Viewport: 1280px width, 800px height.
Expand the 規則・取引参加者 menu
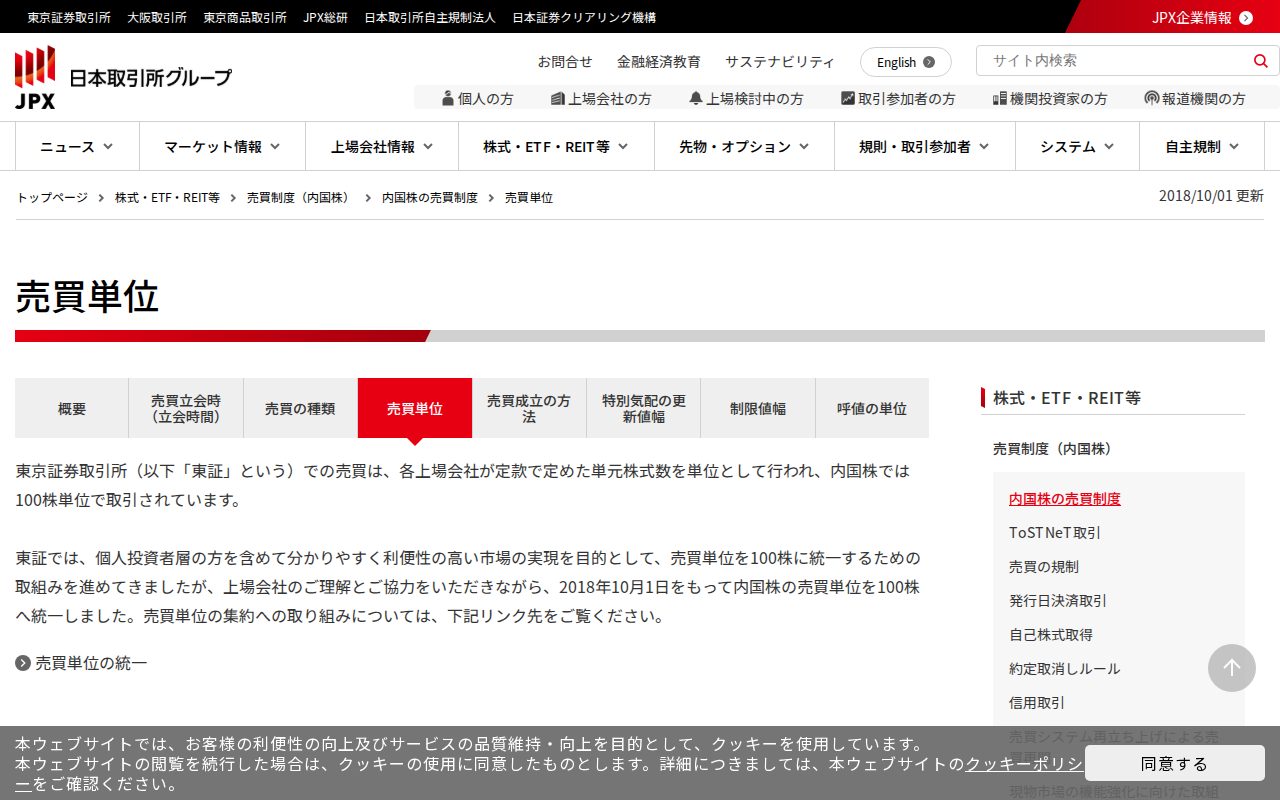click(925, 146)
